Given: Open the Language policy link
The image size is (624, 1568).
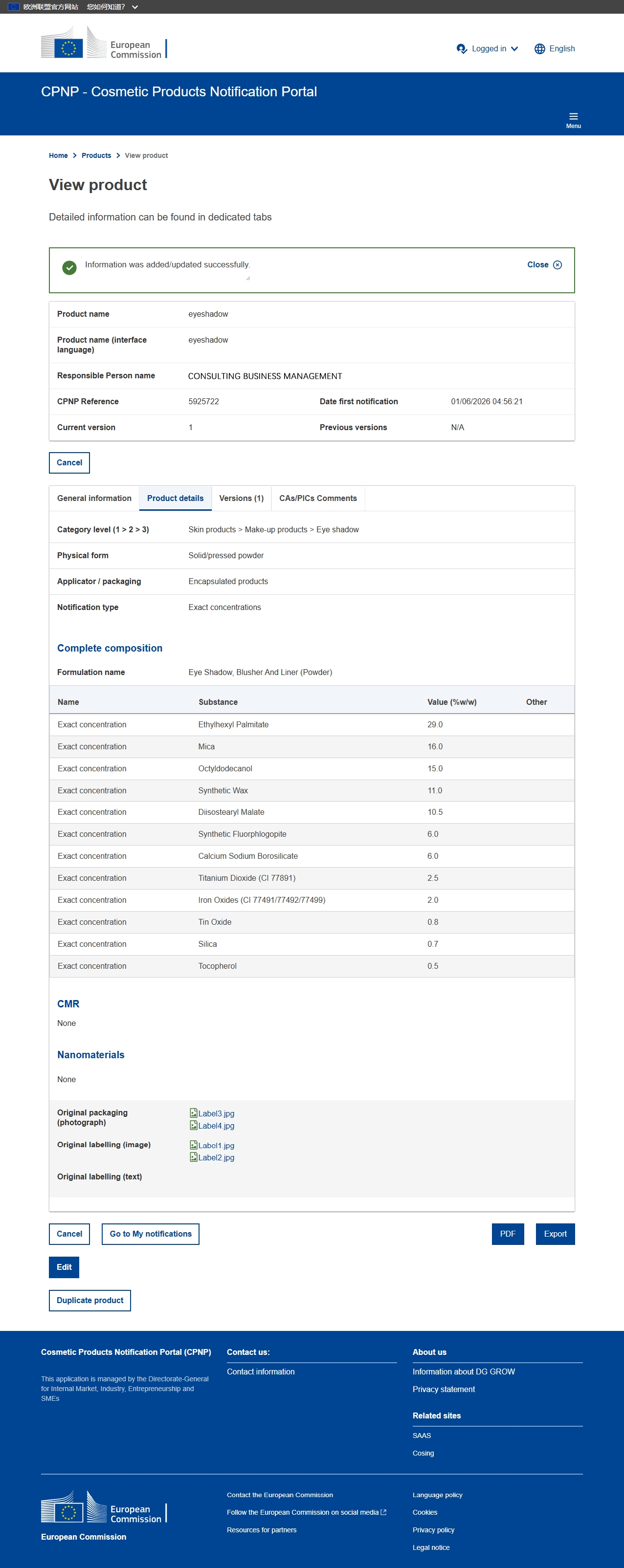Looking at the screenshot, I should 437,1495.
